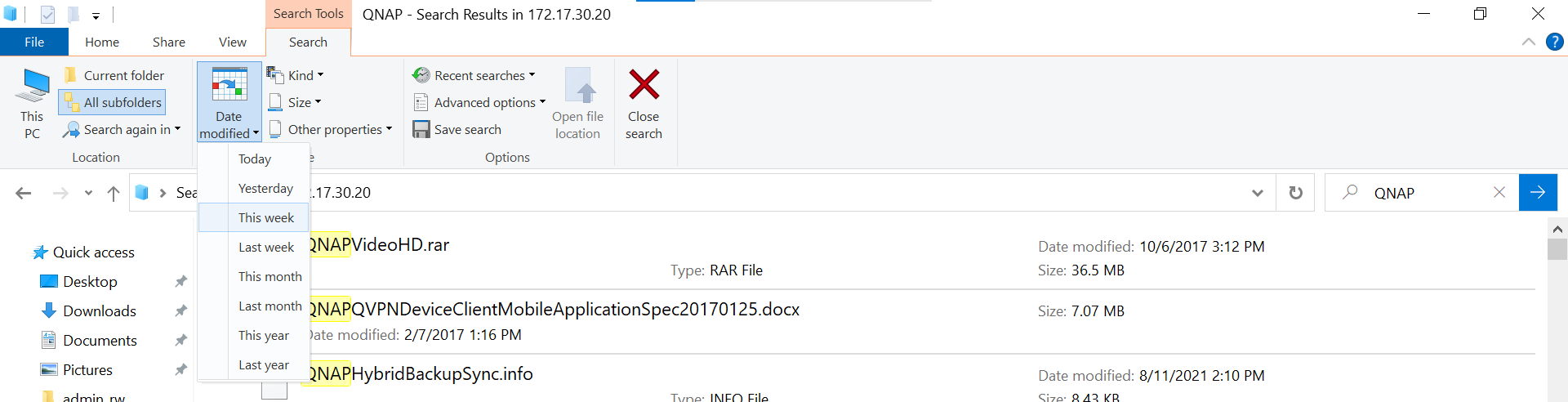Image resolution: width=1568 pixels, height=402 pixels.
Task: Open the Help question mark icon
Action: 1554,42
